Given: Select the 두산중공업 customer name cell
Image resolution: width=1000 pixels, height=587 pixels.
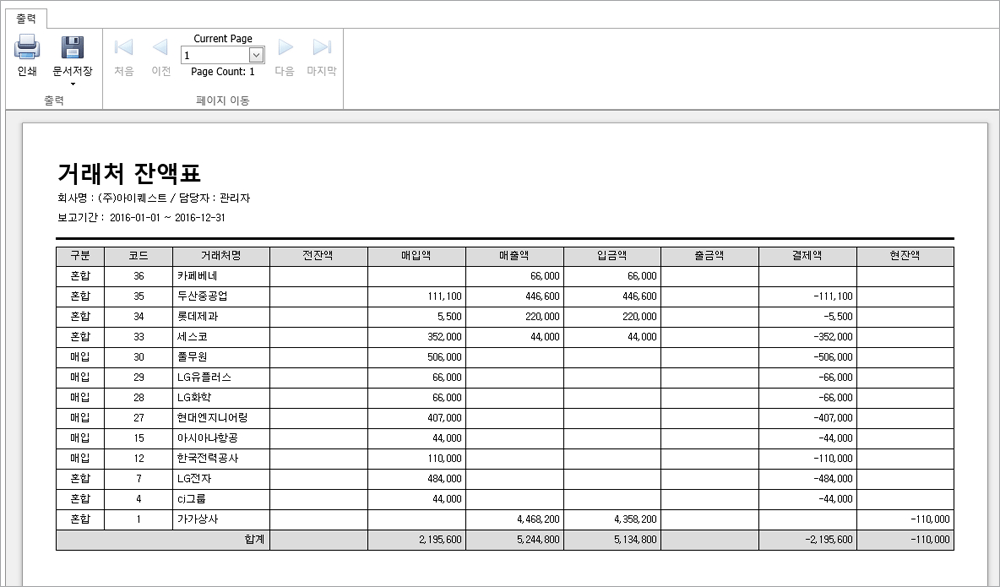Looking at the screenshot, I should [221, 297].
